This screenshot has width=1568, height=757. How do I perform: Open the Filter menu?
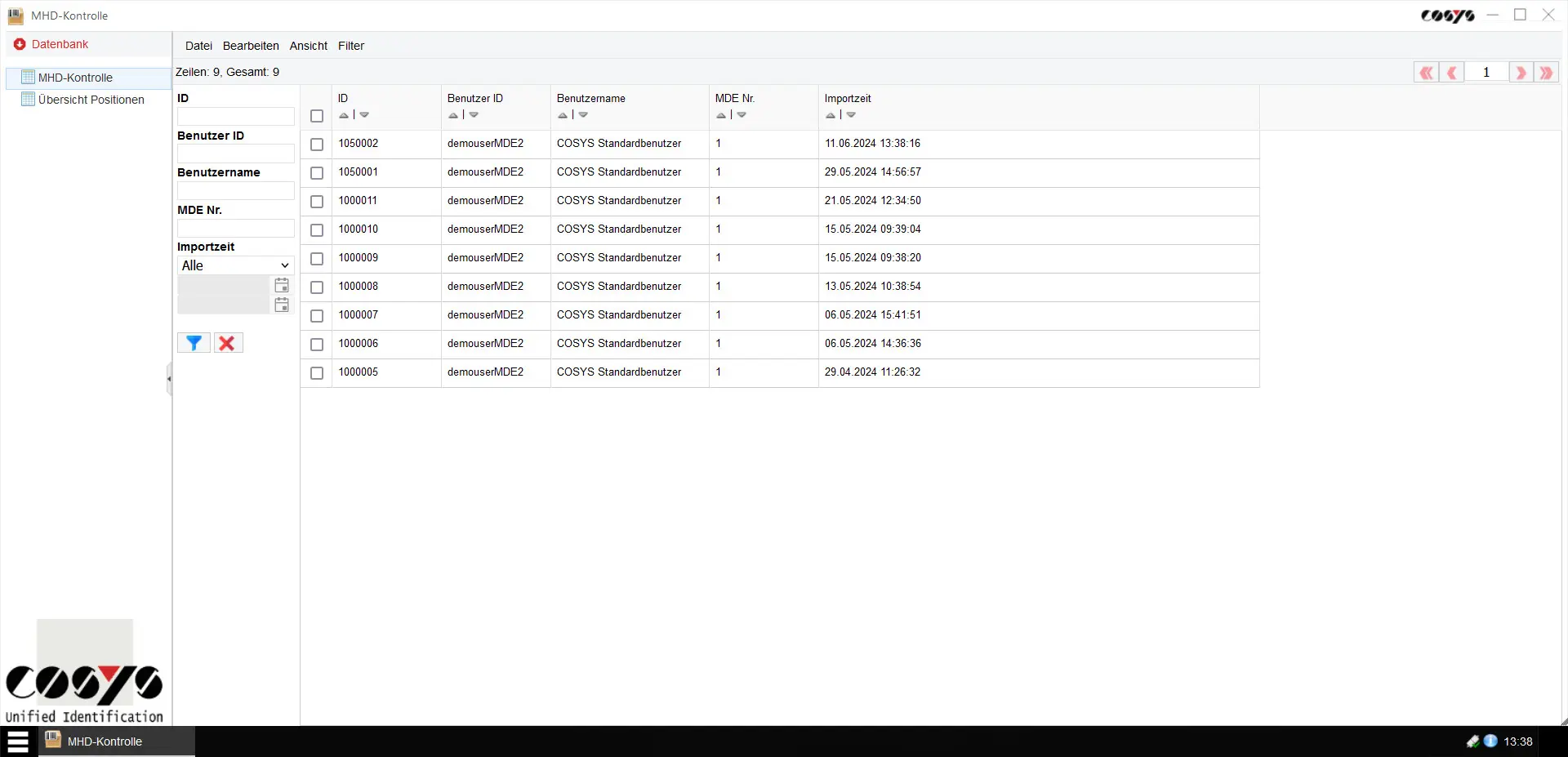[x=351, y=46]
